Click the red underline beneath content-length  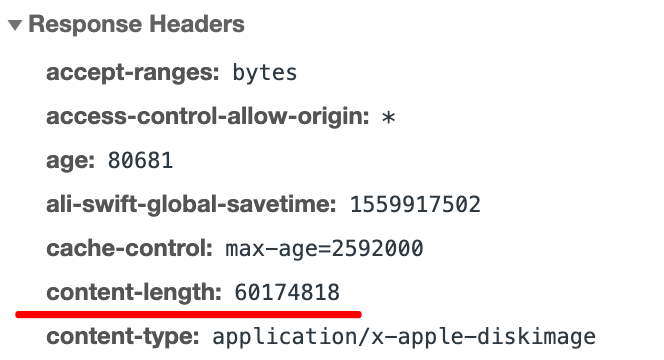[188, 314]
